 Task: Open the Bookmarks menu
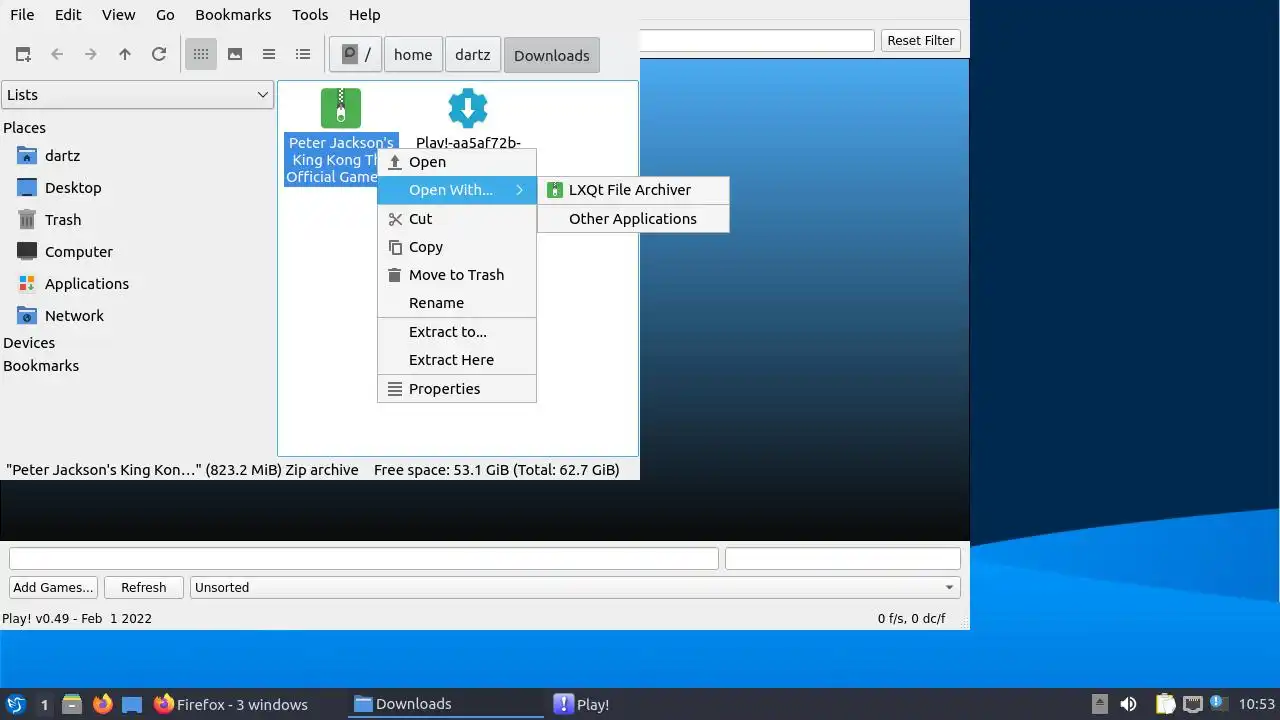233,15
